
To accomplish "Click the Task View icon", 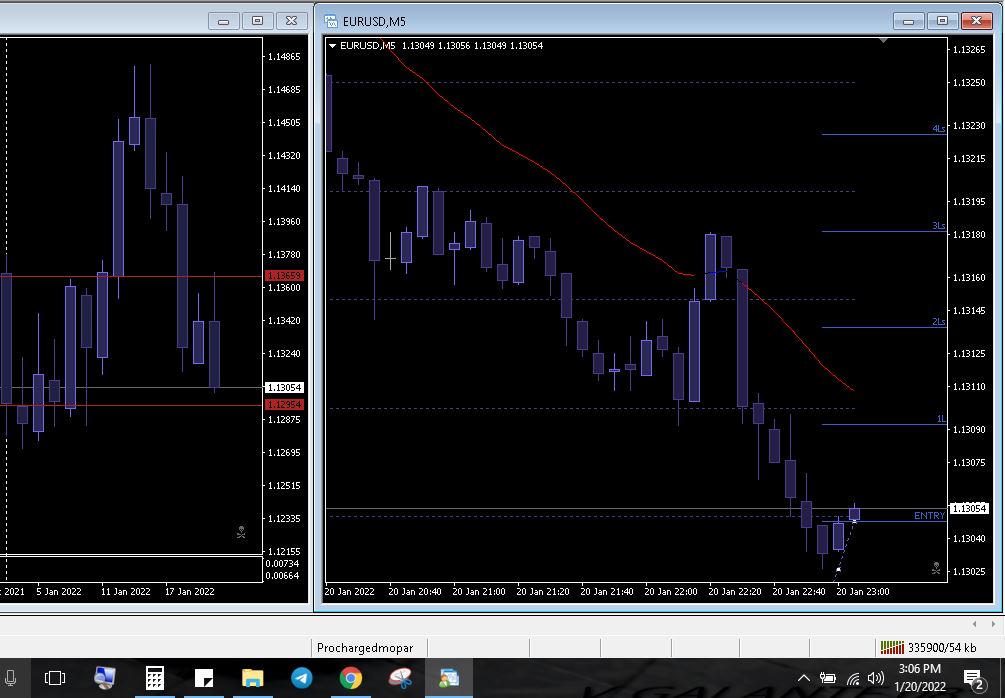I will [x=55, y=679].
